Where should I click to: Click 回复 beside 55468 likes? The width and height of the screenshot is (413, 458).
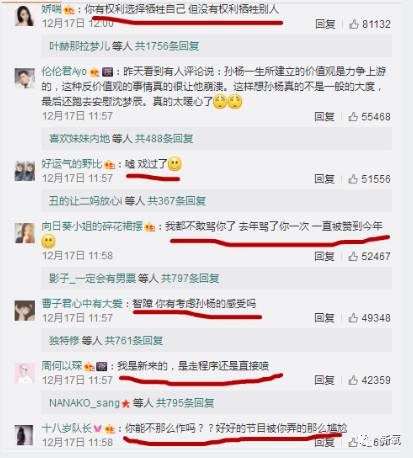click(324, 116)
